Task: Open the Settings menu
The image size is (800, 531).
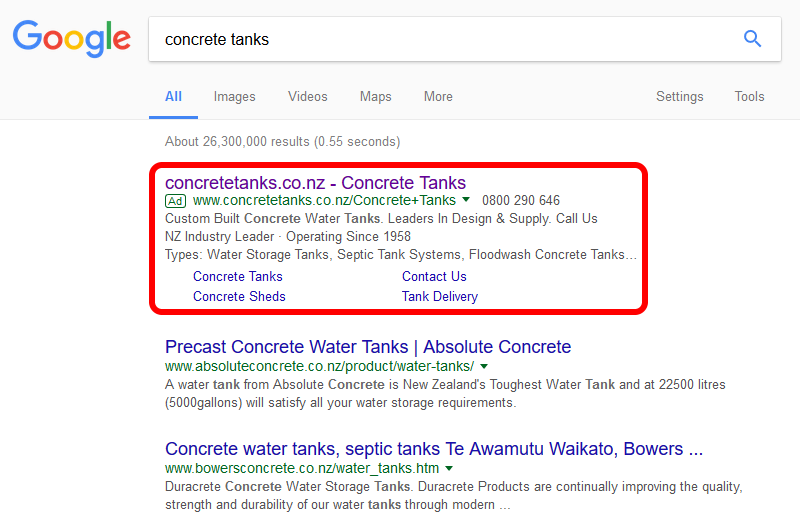Action: 679,97
